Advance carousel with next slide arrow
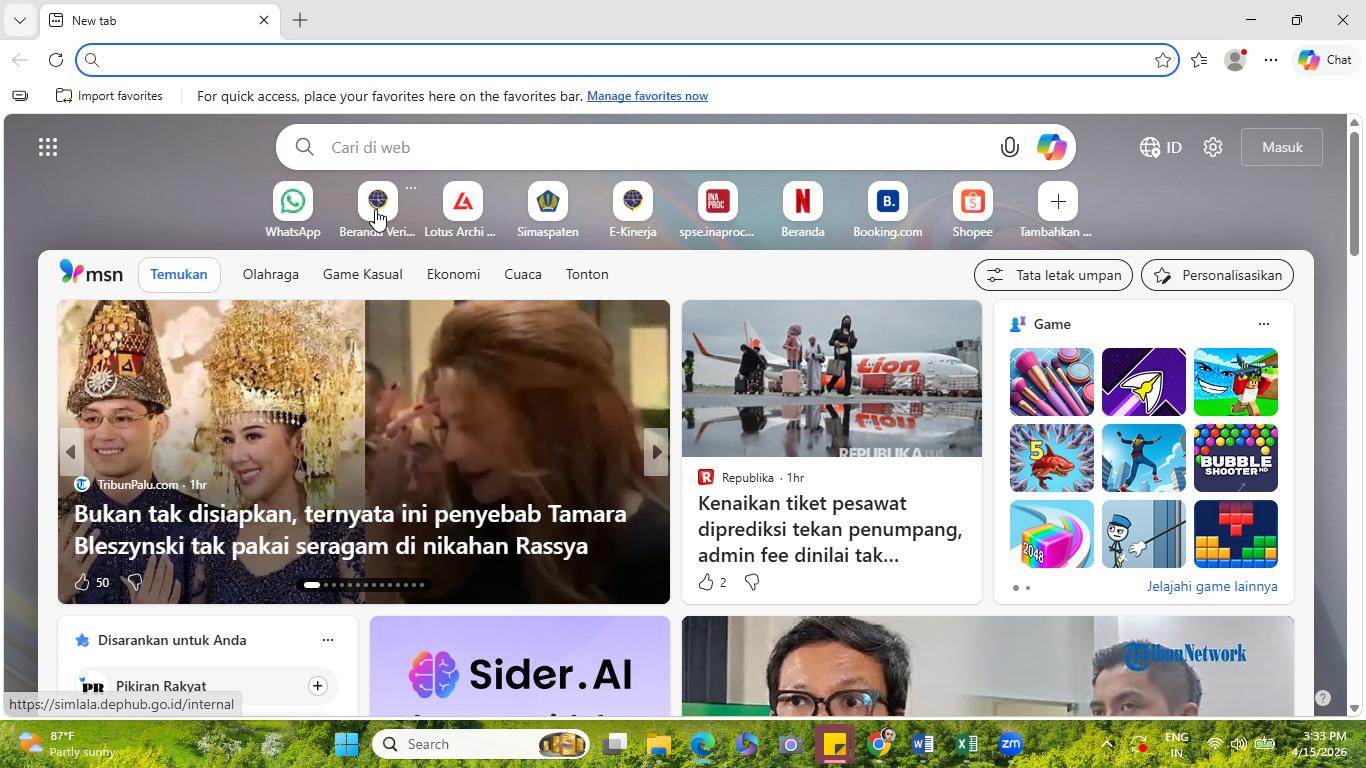 [x=656, y=452]
